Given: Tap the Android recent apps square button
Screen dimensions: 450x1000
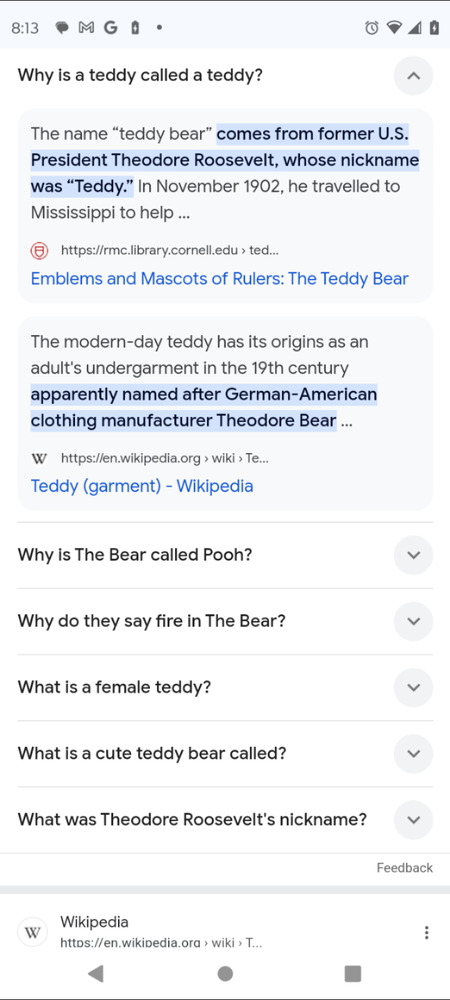Looking at the screenshot, I should 352,973.
